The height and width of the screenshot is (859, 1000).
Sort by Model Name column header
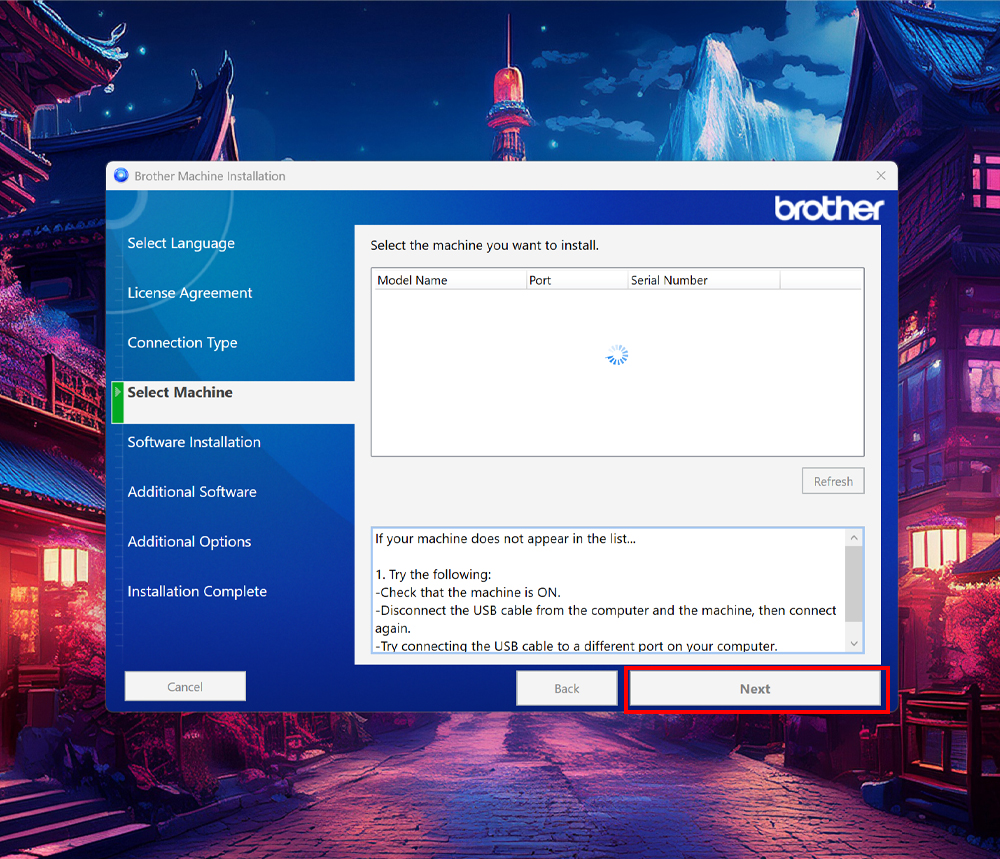(x=449, y=280)
